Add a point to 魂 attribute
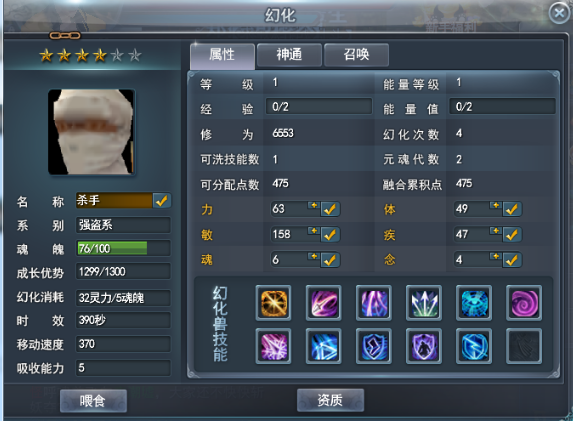The width and height of the screenshot is (573, 421). 314,256
